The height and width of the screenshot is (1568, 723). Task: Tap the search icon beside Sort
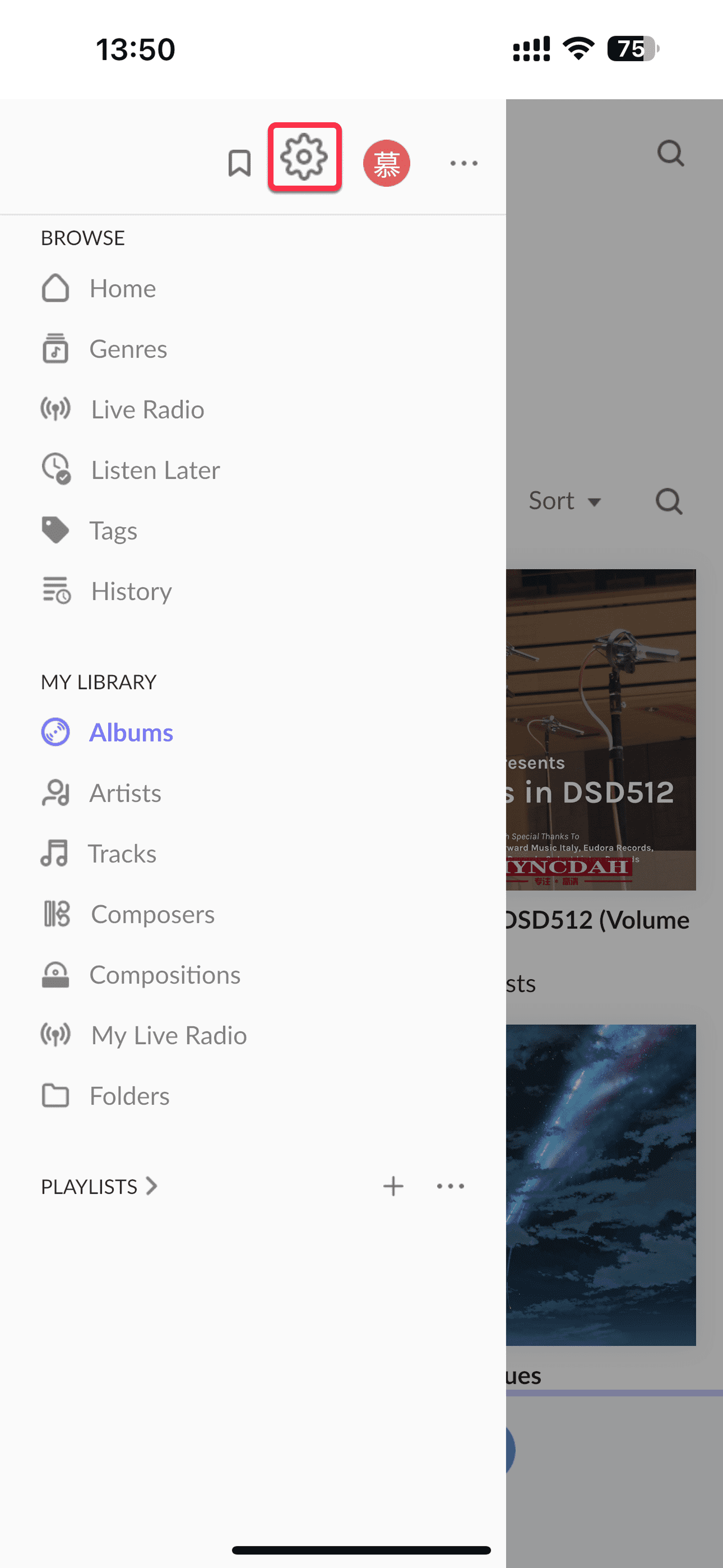(x=669, y=501)
